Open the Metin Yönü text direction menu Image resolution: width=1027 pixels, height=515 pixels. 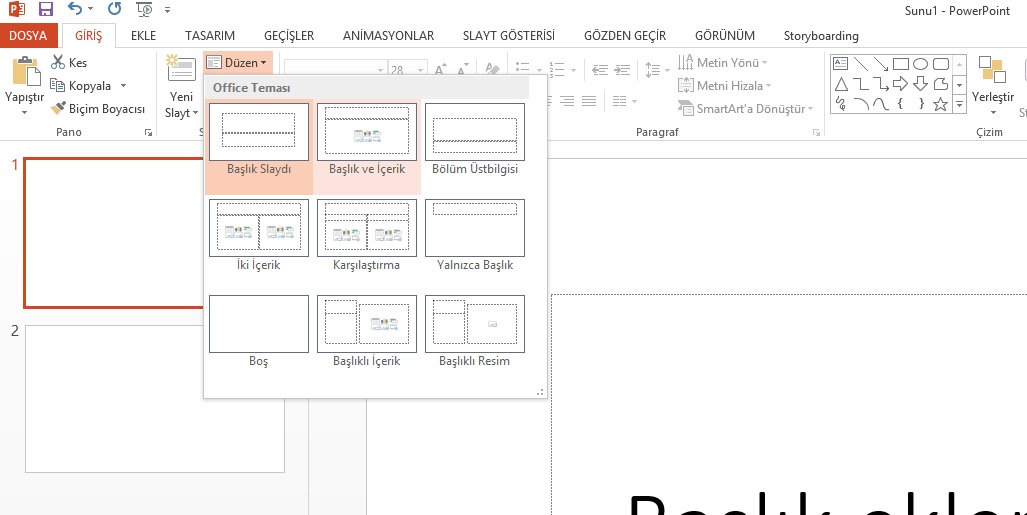coord(722,62)
